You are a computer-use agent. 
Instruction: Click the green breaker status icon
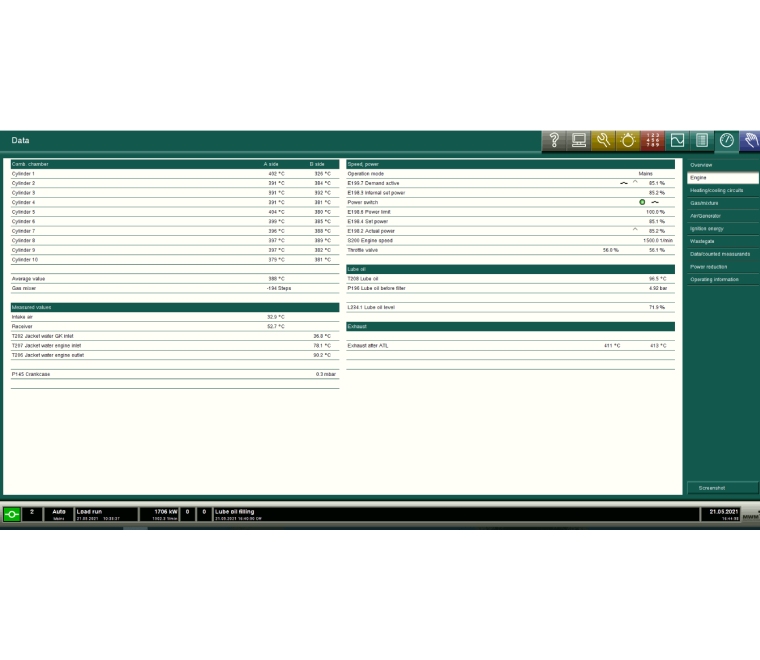tap(12, 514)
